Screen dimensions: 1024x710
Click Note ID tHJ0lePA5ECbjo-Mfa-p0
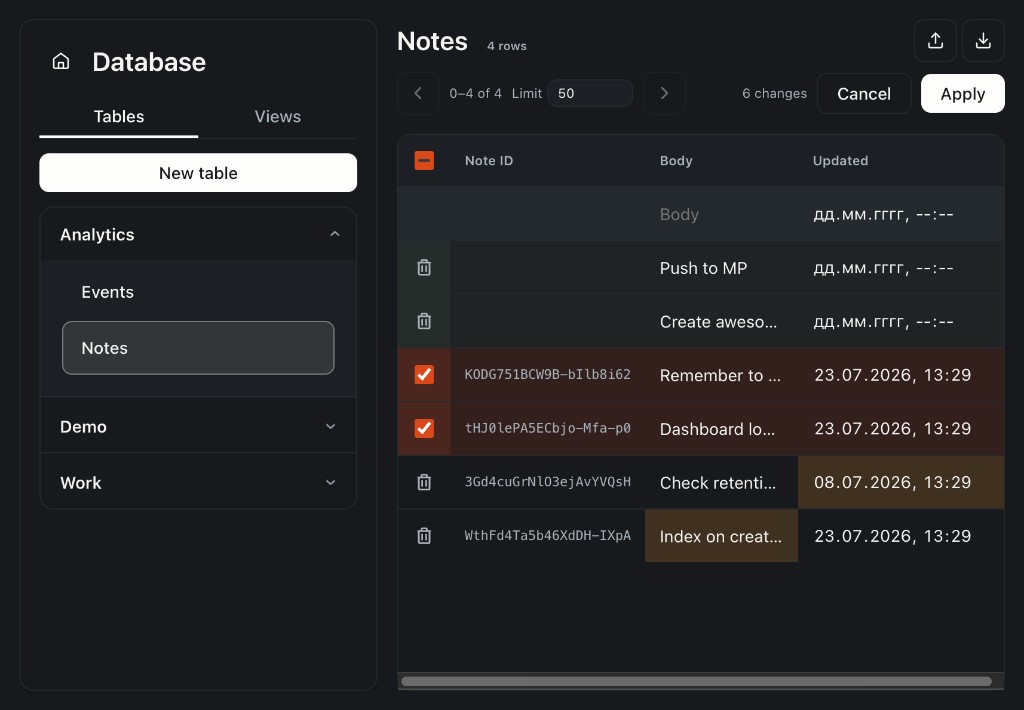(547, 428)
